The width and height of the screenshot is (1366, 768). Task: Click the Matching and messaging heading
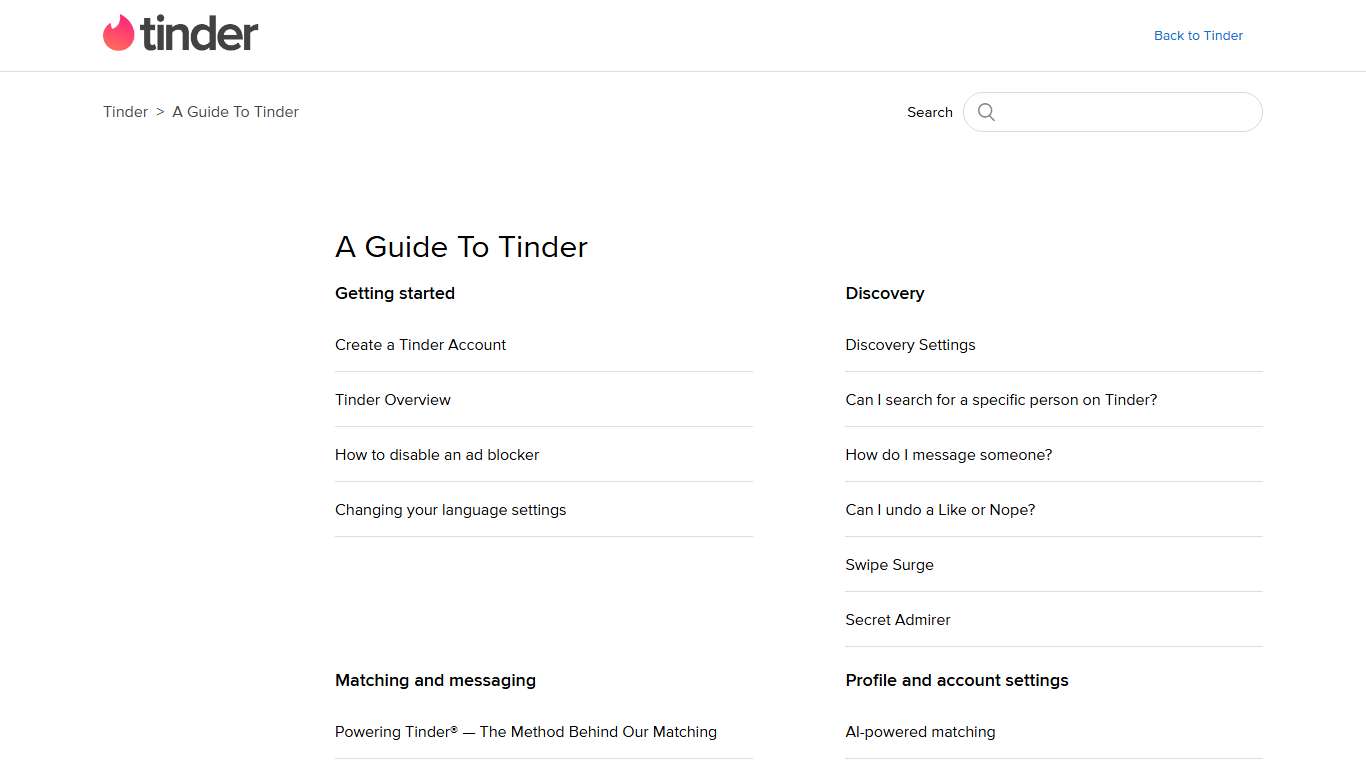[x=435, y=680]
